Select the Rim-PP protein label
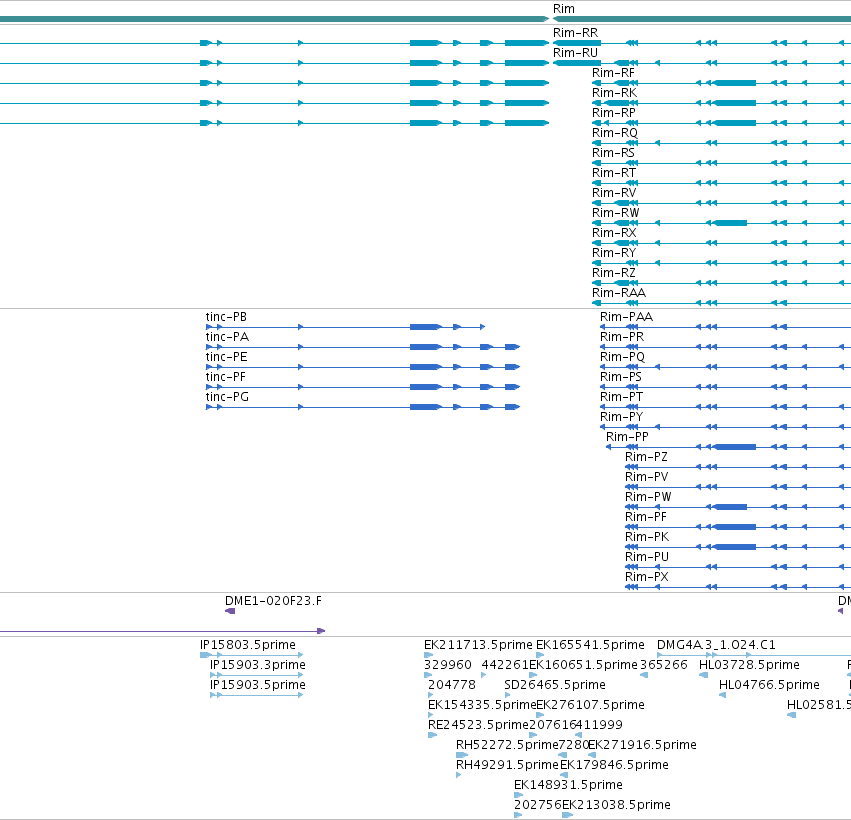The image size is (851, 820). 627,437
